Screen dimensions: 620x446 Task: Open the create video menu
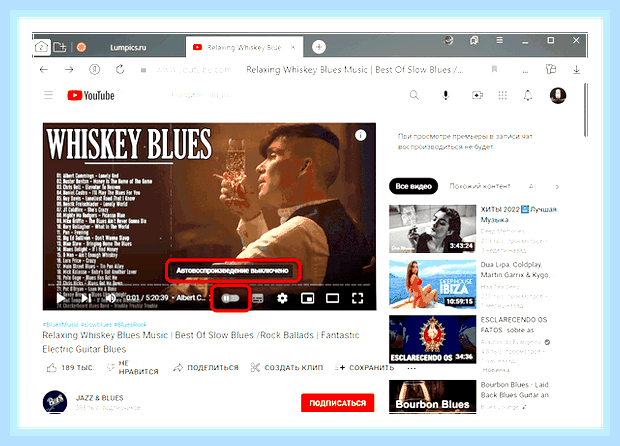point(477,95)
